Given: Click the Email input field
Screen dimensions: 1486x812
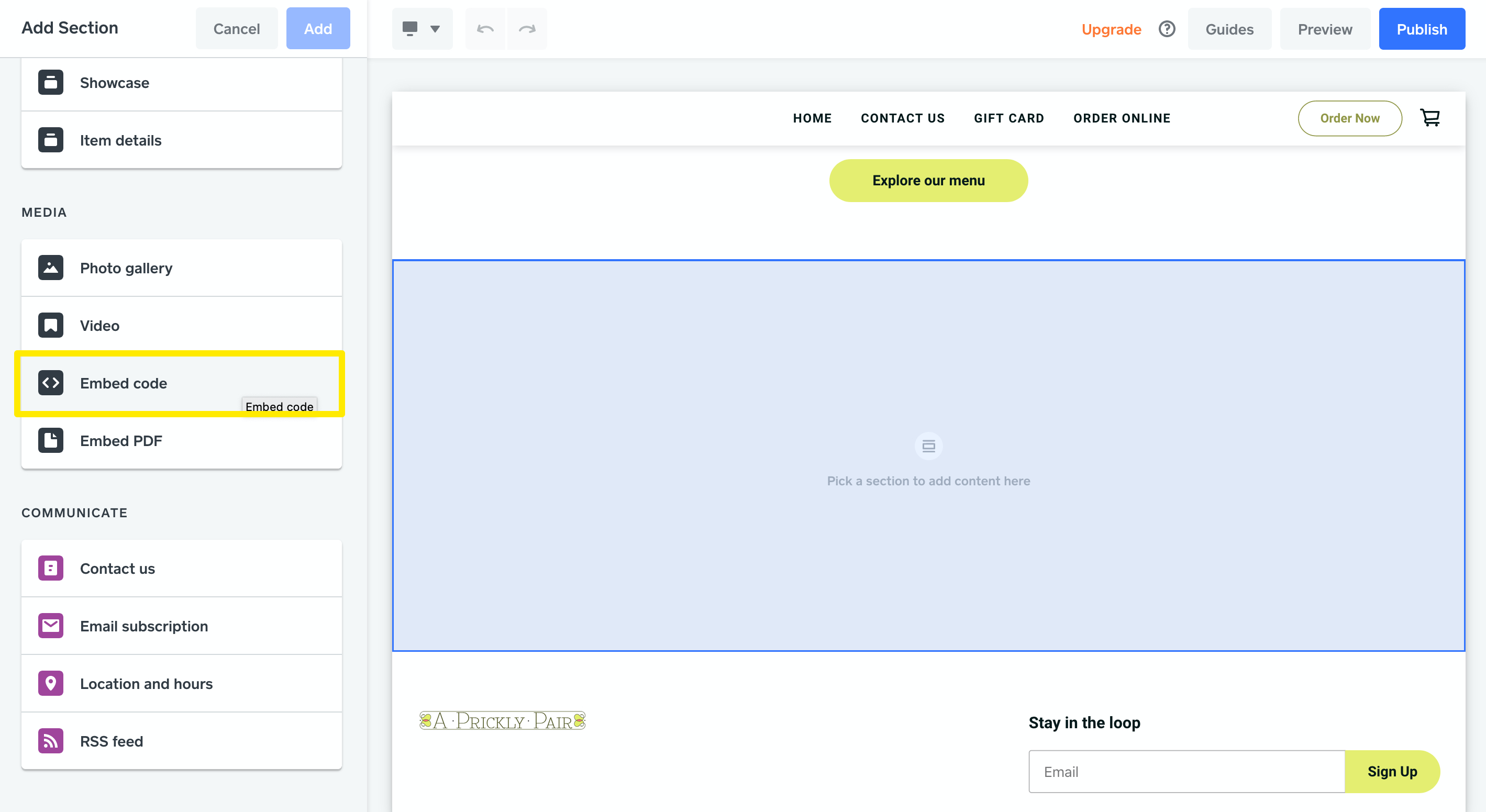Looking at the screenshot, I should click(x=1186, y=772).
